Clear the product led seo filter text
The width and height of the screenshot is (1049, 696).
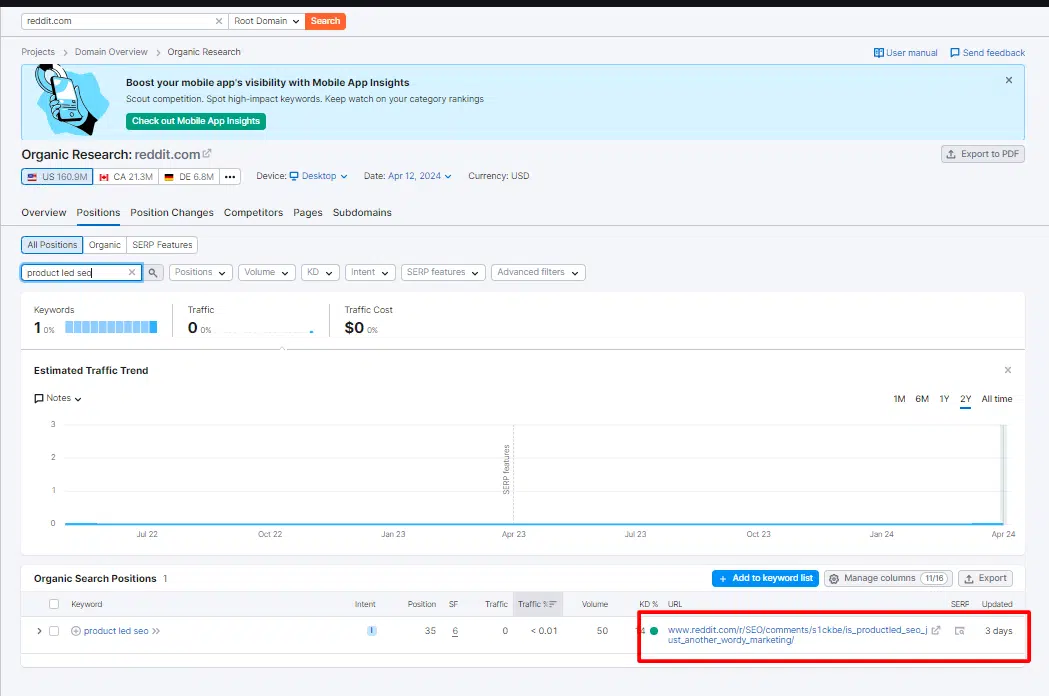(x=132, y=272)
